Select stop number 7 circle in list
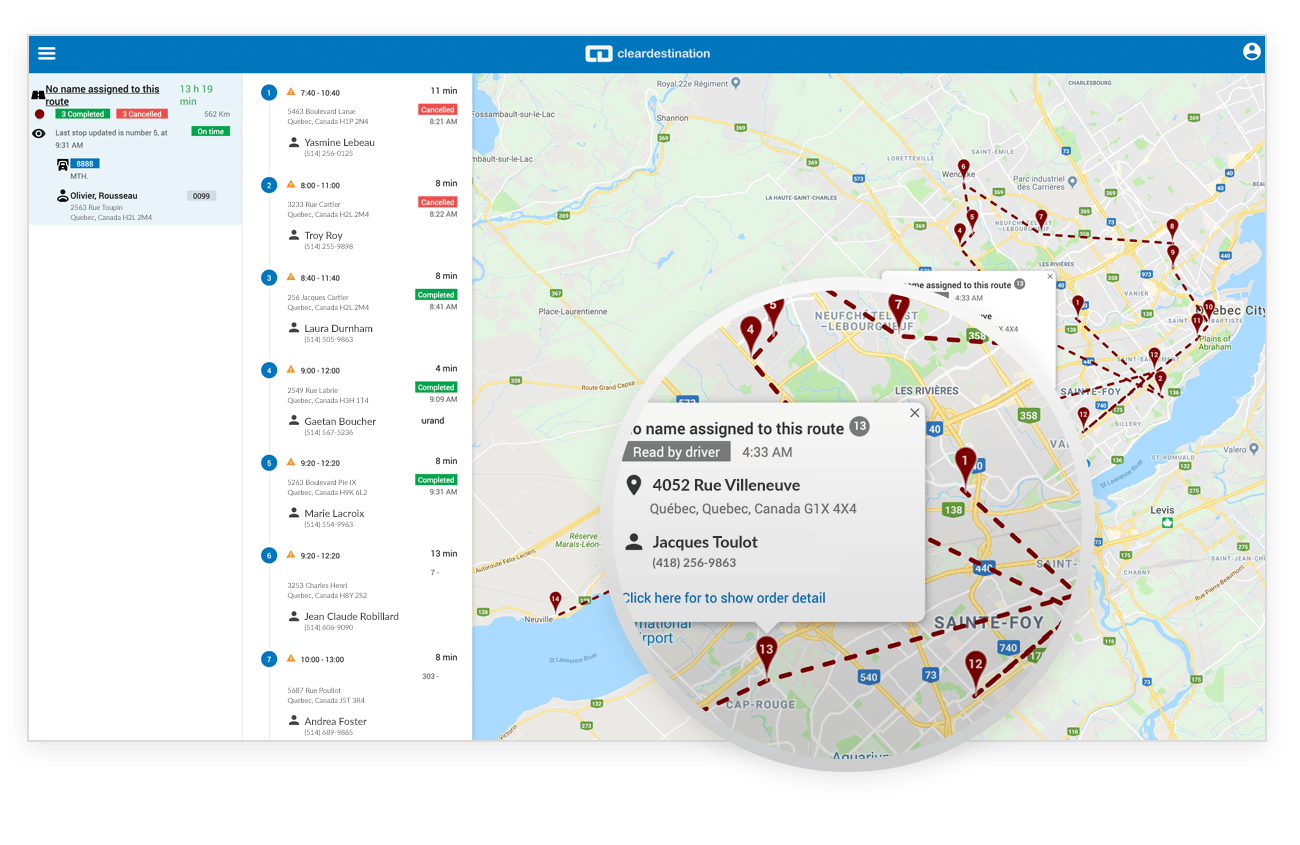 (x=268, y=659)
